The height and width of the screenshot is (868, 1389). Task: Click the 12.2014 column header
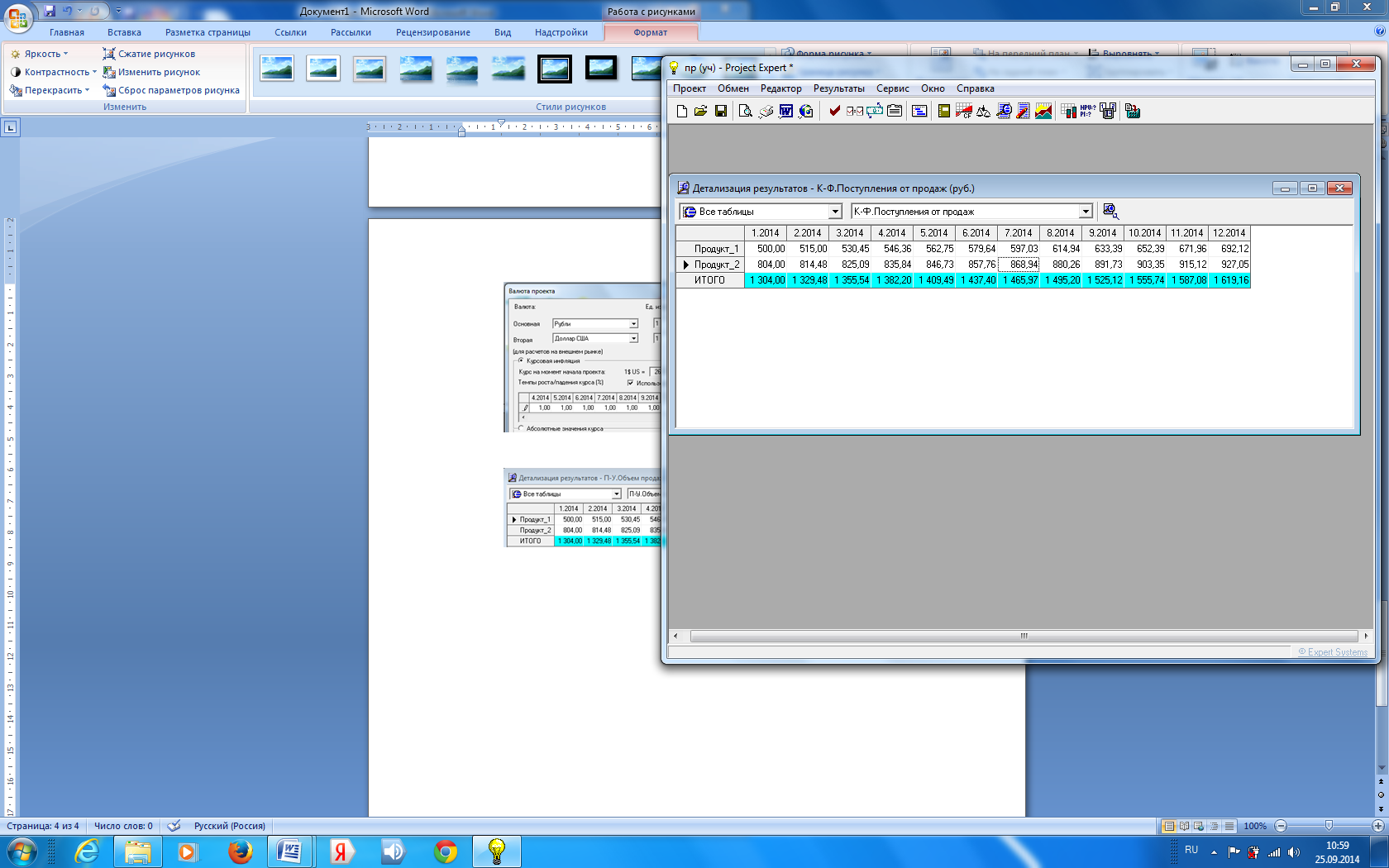(x=1229, y=233)
